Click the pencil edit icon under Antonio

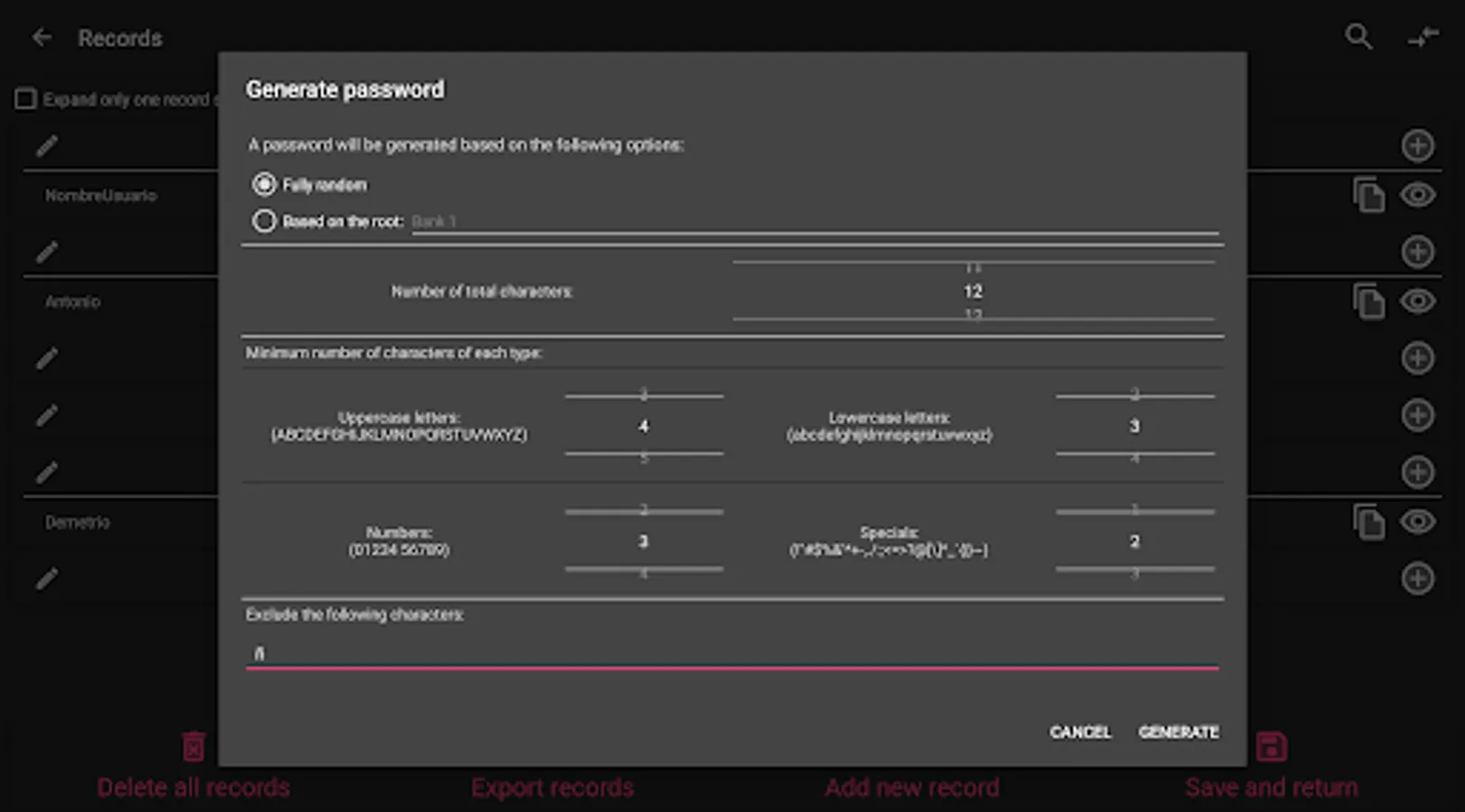pyautogui.click(x=47, y=358)
